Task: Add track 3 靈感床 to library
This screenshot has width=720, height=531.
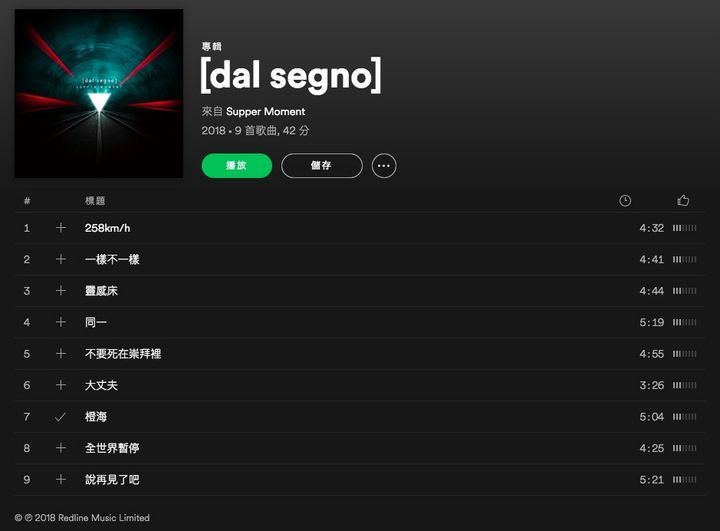Action: point(61,291)
